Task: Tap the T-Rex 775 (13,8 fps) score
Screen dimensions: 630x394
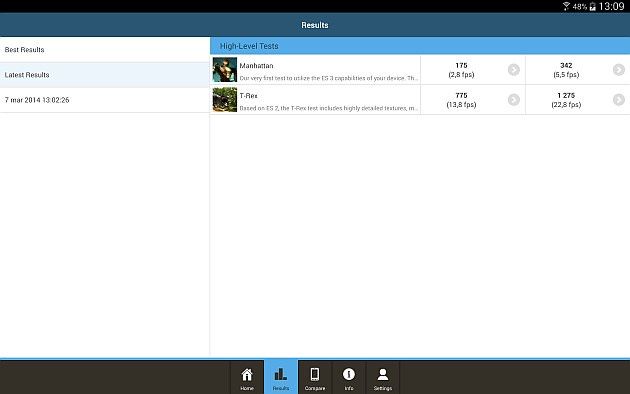Action: click(461, 100)
